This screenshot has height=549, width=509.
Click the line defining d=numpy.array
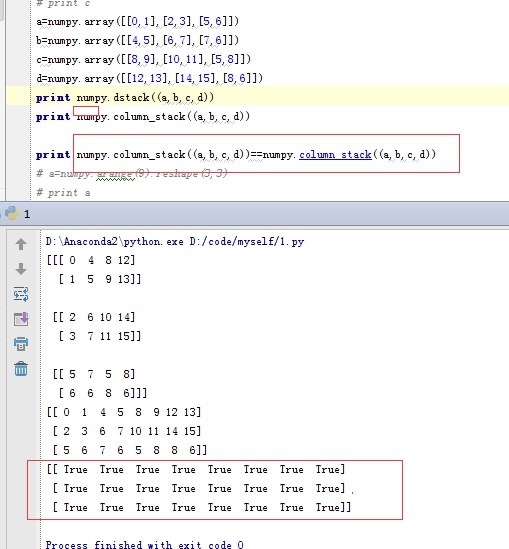[x=149, y=78]
